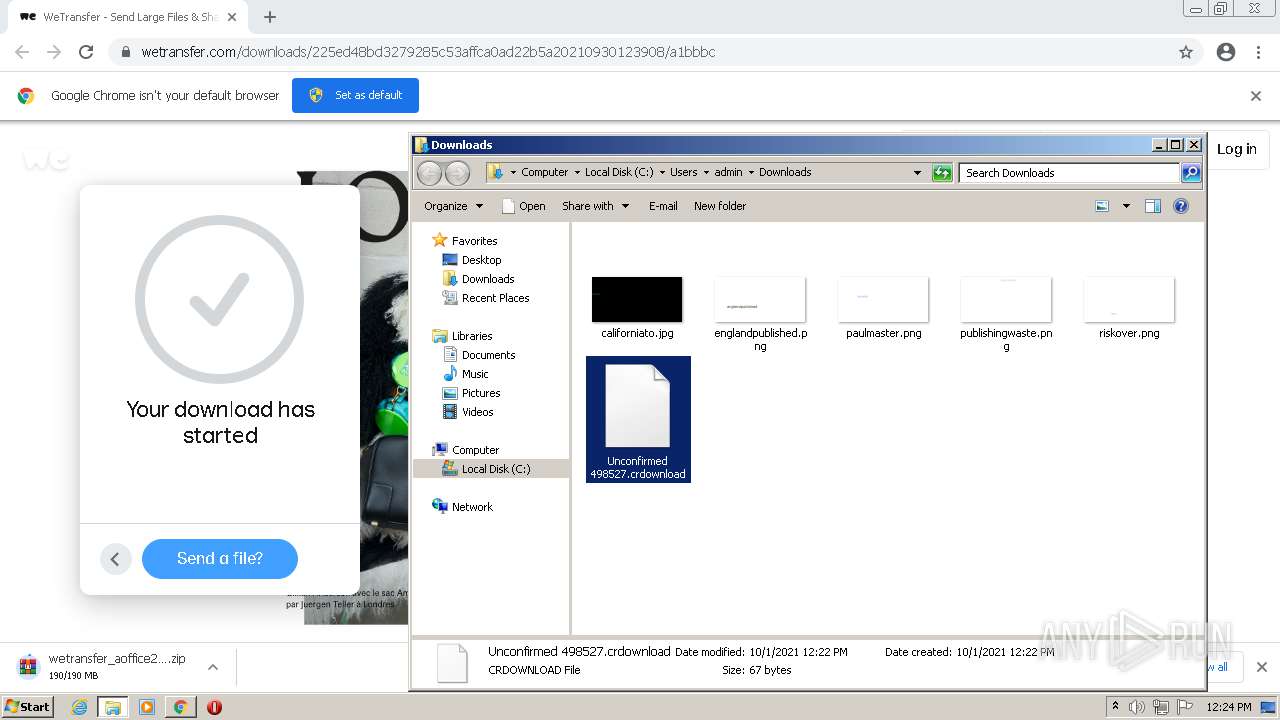Viewport: 1280px width, 720px height.
Task: Select publishingwaste.png file
Action: click(x=1006, y=313)
